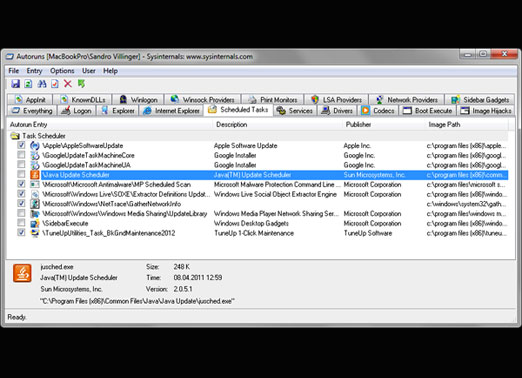The image size is (522, 378).
Task: Click the Task Scheduler folder icon
Action: point(15,136)
